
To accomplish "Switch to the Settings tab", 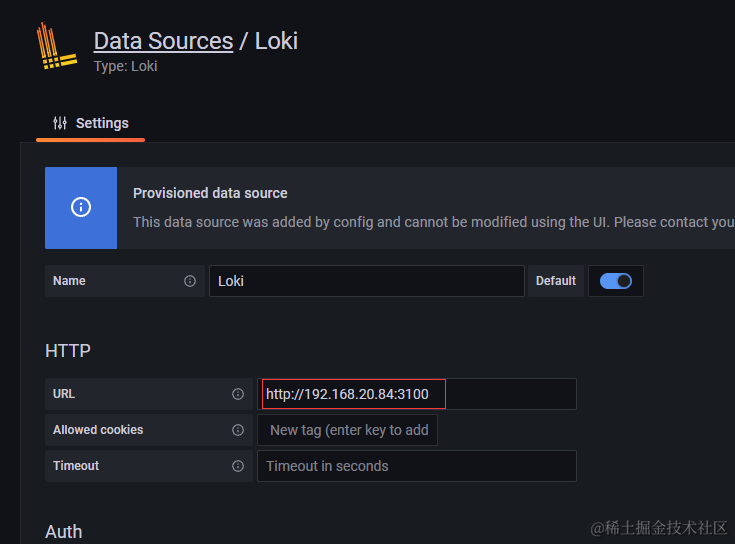I will (90, 123).
